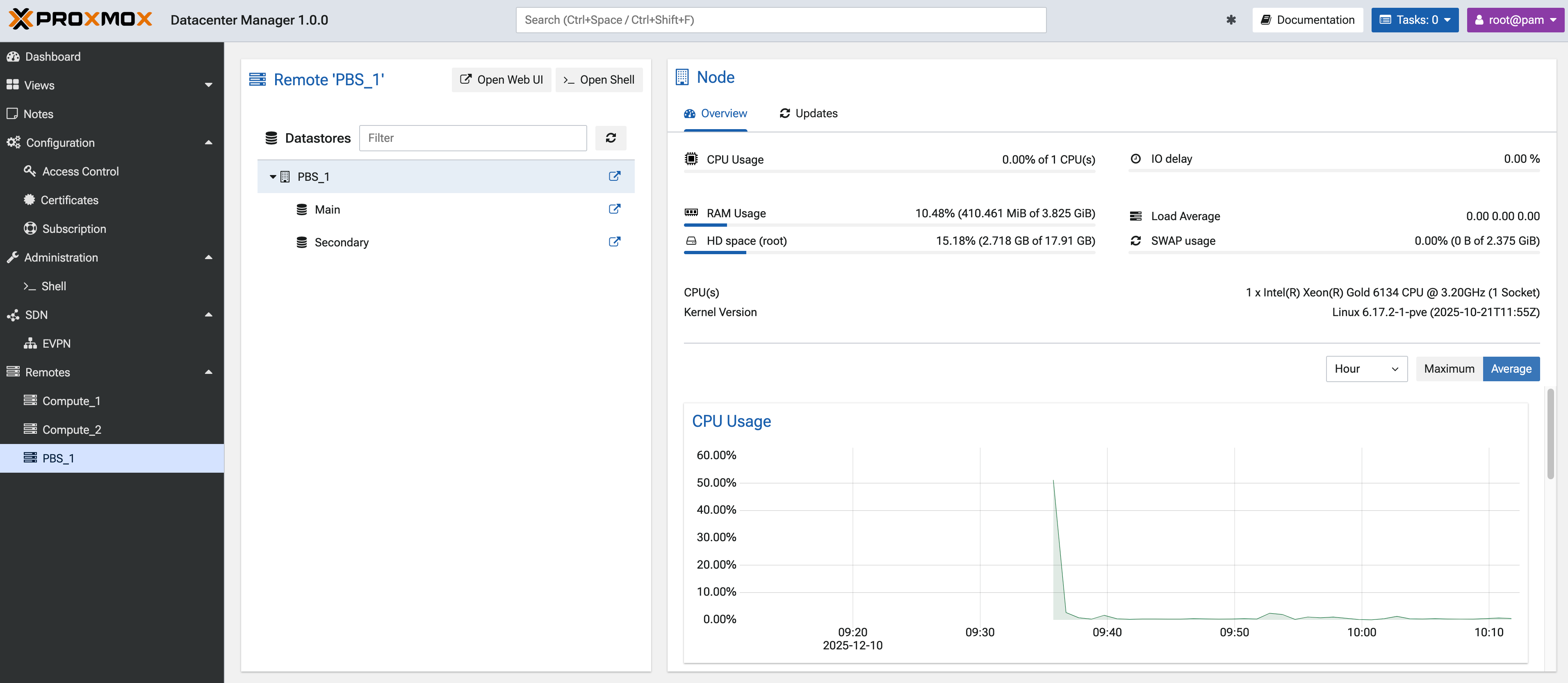
Task: Open the Hour timeframe dropdown
Action: 1366,369
